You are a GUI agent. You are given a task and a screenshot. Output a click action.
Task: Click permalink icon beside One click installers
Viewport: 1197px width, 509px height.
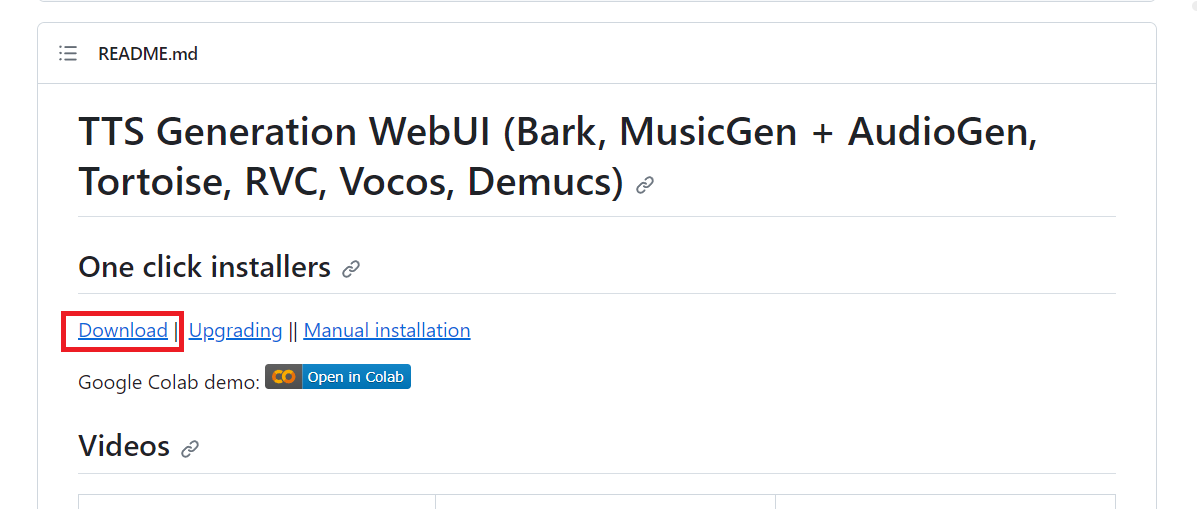tap(351, 269)
